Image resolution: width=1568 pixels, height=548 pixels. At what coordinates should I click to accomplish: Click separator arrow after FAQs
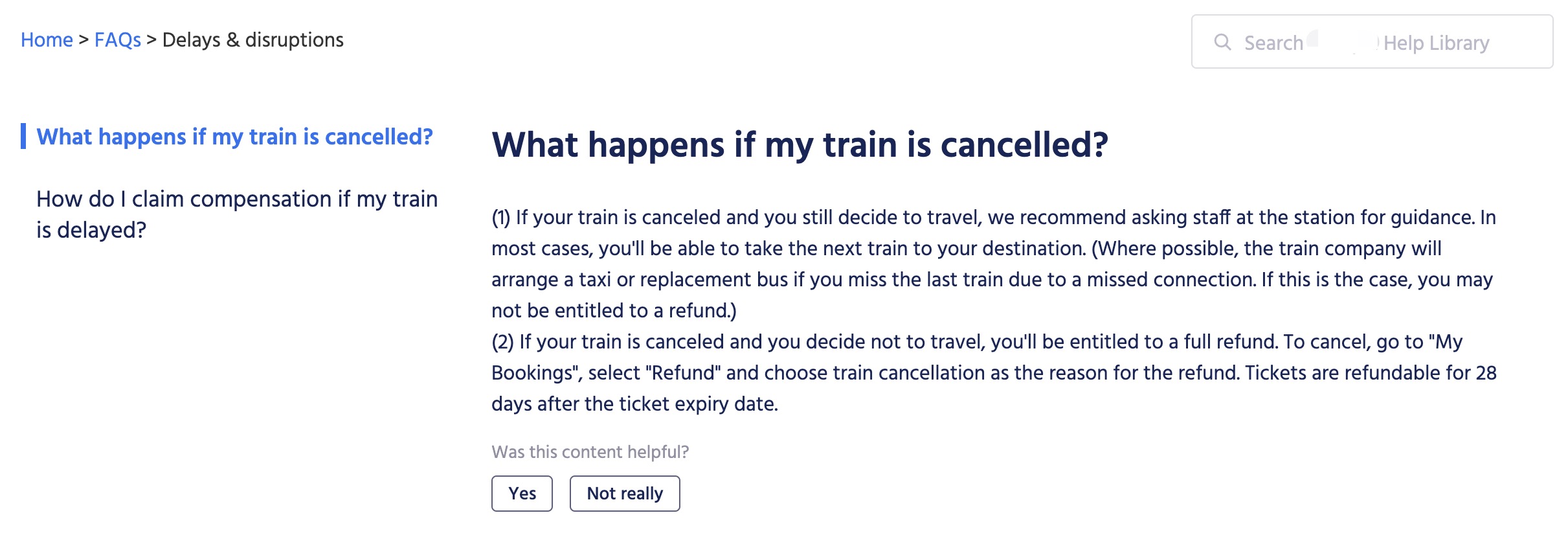click(151, 40)
